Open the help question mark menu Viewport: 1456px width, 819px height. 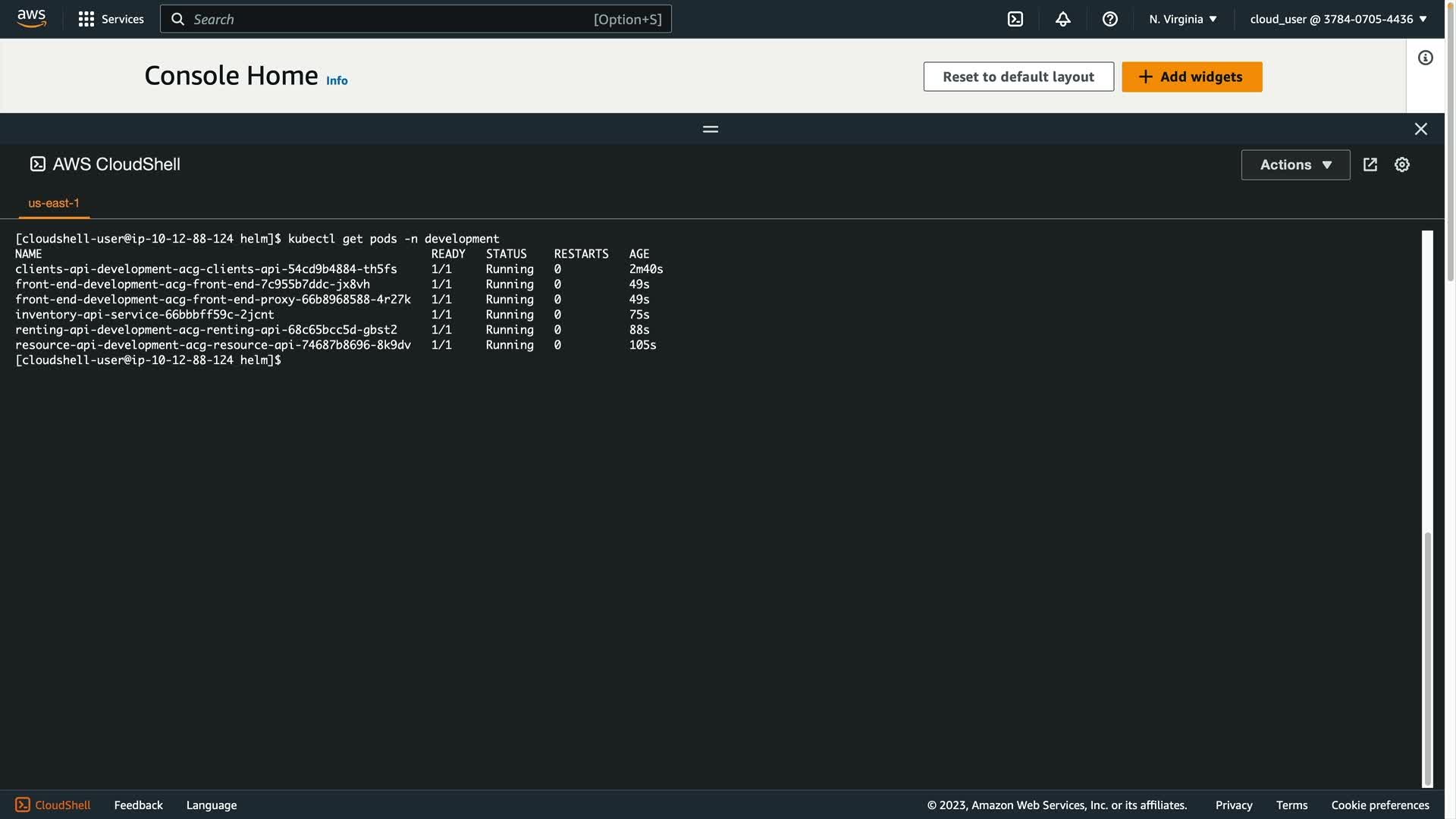[1109, 19]
